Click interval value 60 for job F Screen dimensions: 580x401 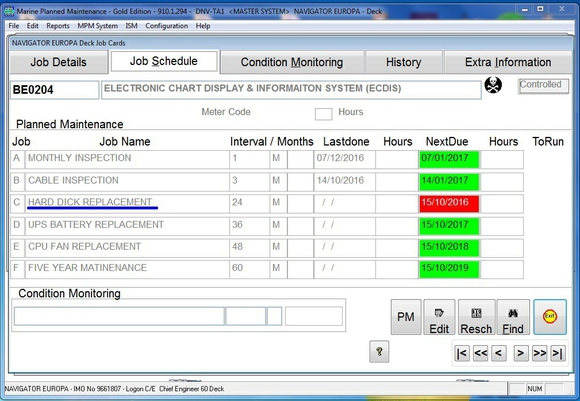(249, 269)
